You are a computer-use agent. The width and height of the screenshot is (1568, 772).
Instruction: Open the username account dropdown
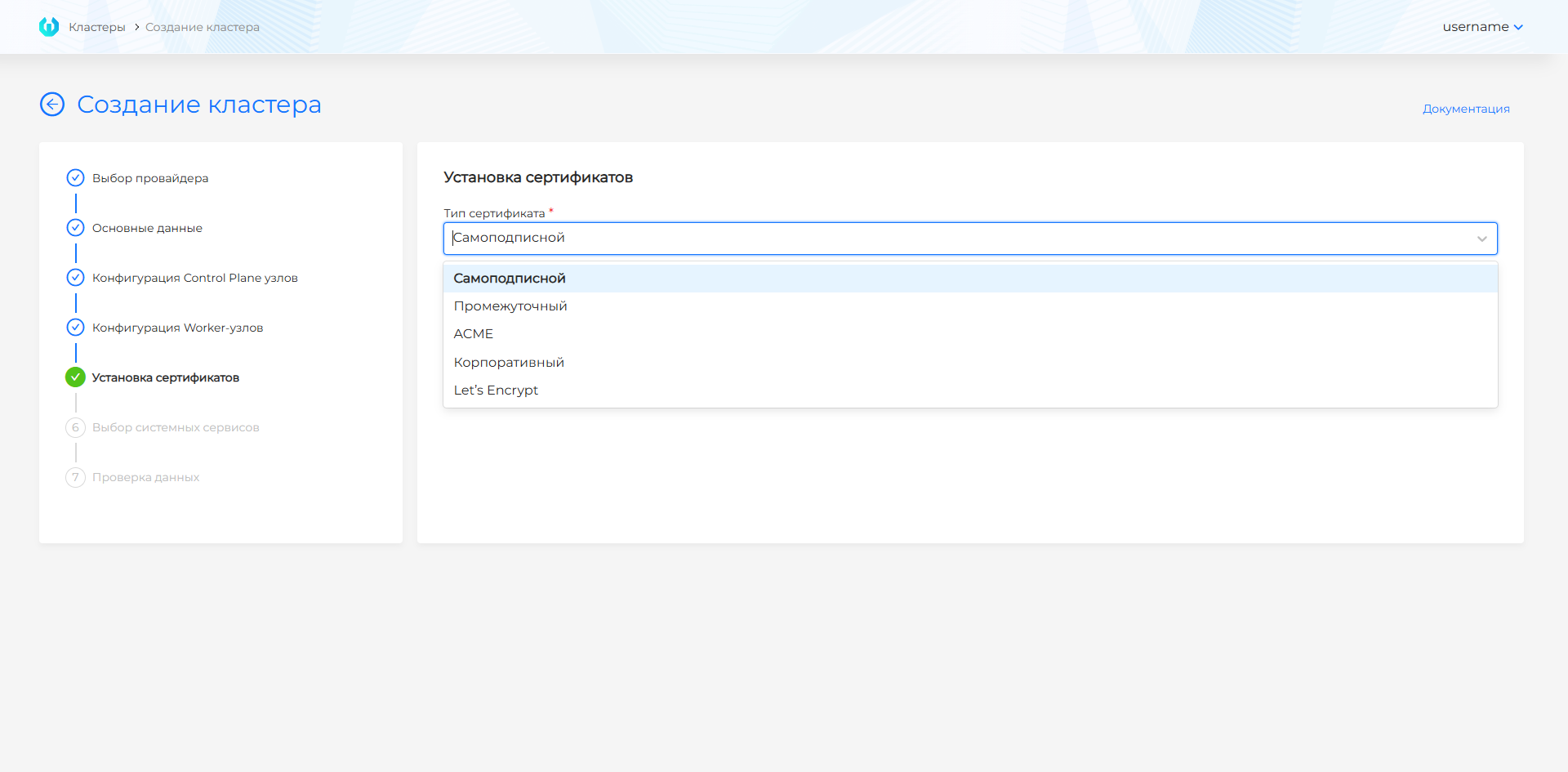pyautogui.click(x=1481, y=27)
